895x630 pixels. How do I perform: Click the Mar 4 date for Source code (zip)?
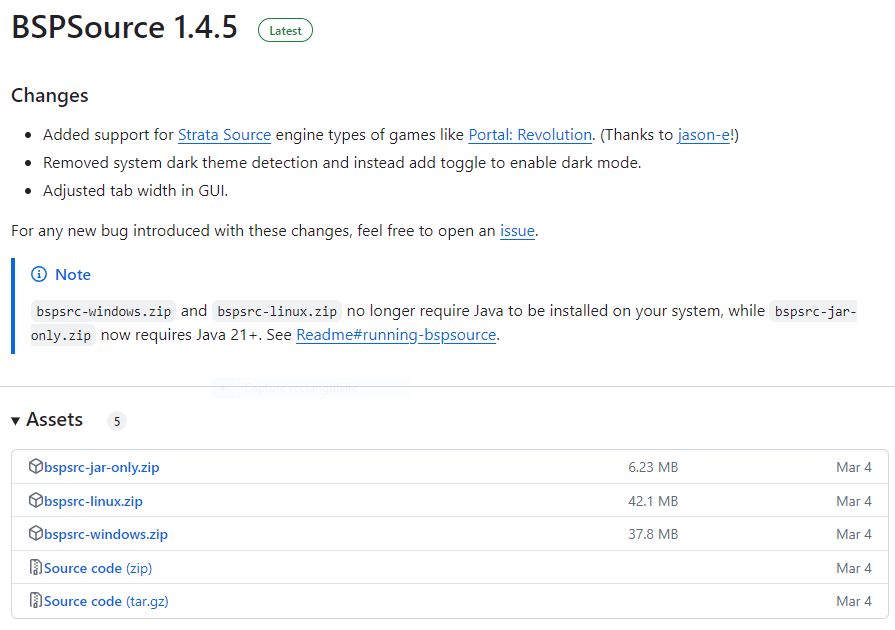click(854, 568)
